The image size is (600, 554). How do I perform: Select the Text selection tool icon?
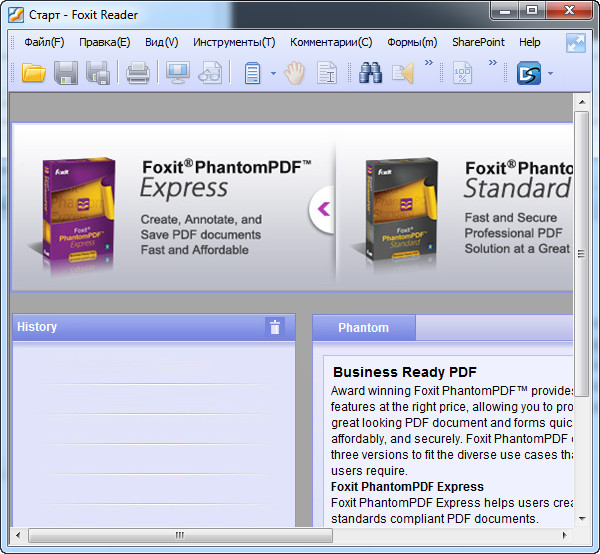point(326,73)
